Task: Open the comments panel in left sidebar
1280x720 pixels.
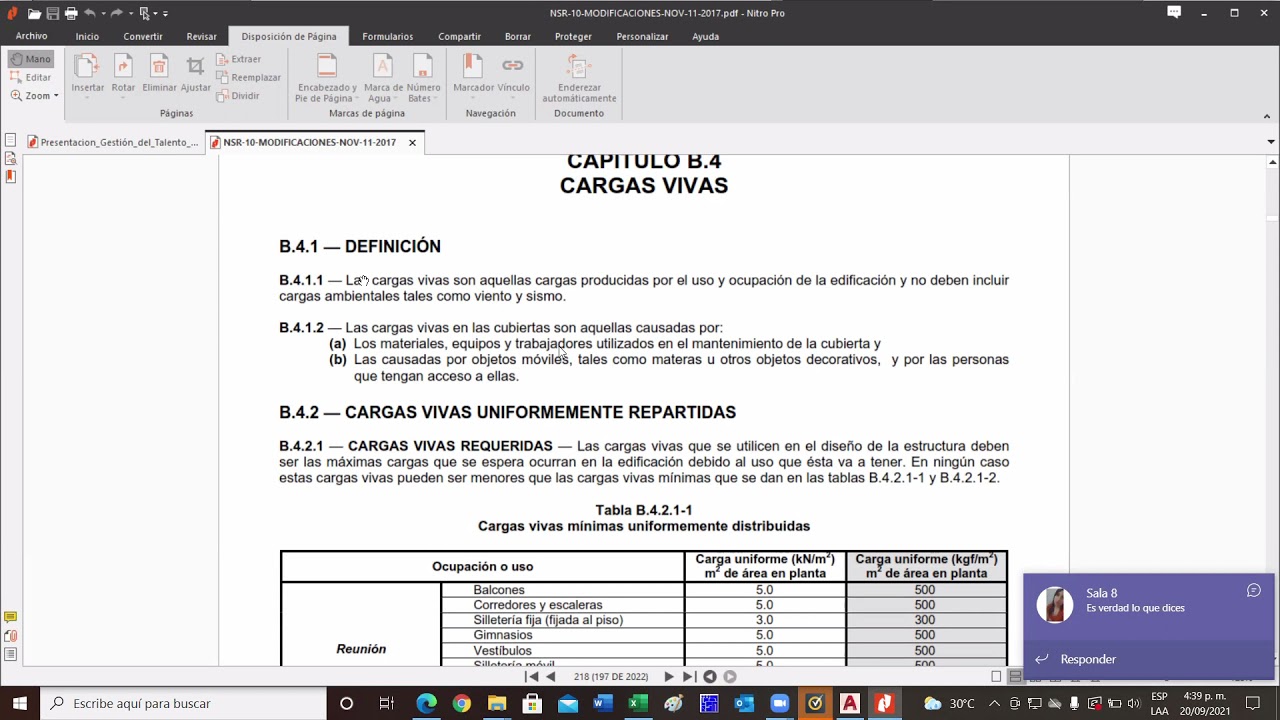Action: [x=10, y=618]
